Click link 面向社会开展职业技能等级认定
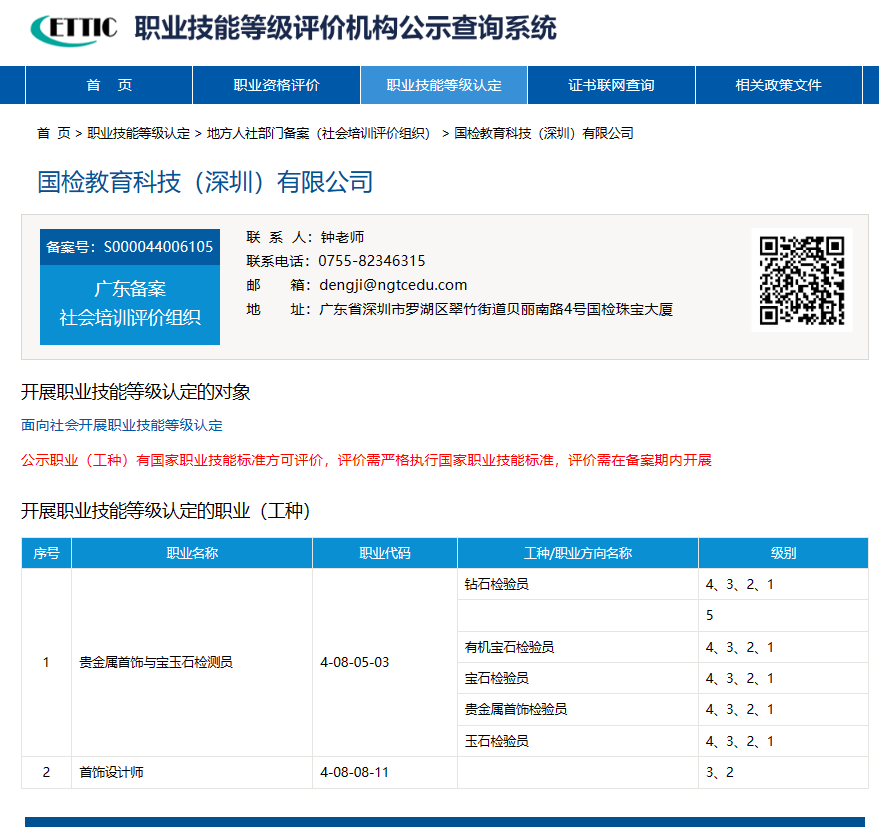This screenshot has height=836, width=879. tap(122, 424)
